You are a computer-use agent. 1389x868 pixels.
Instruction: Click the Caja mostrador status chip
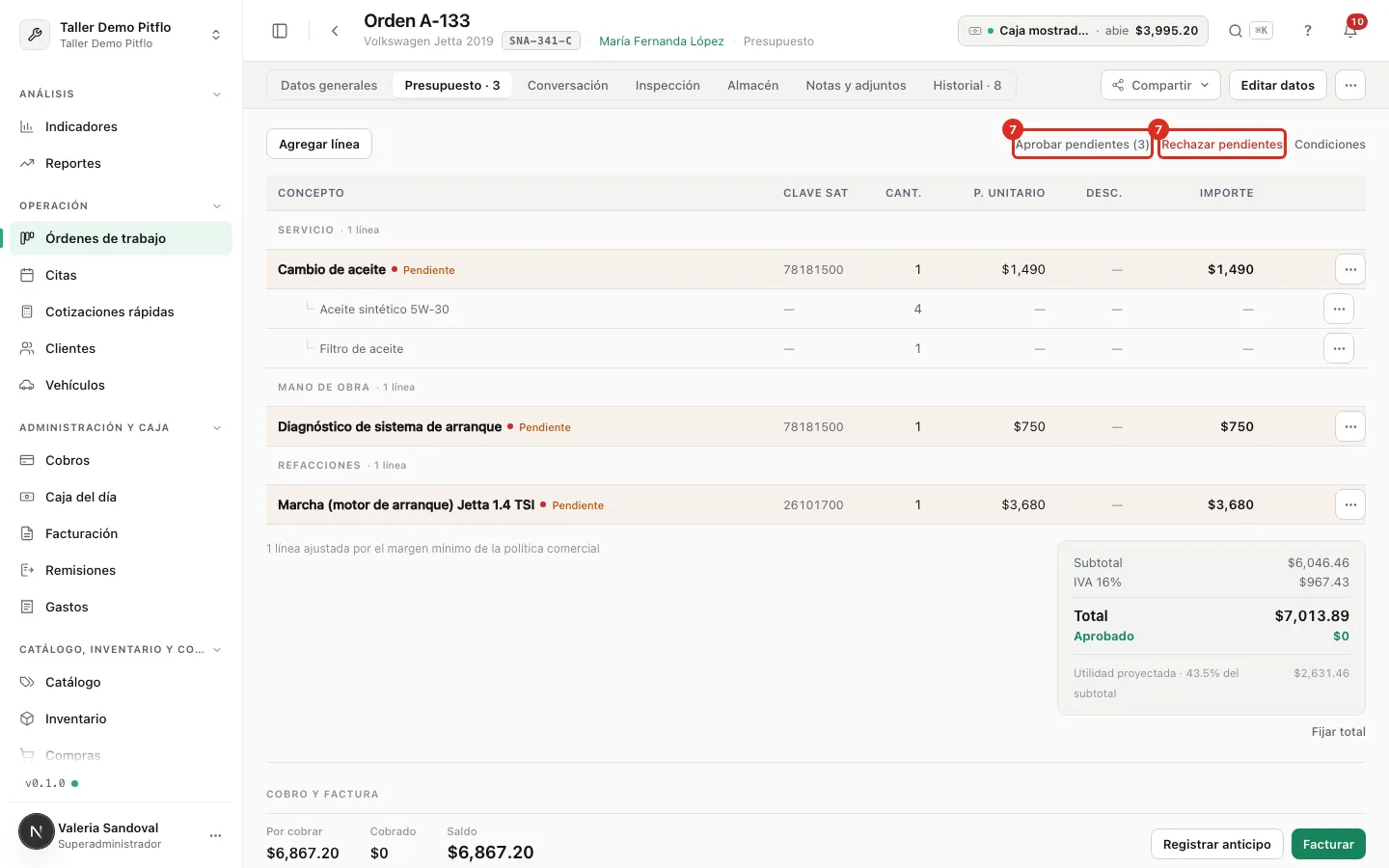(1083, 31)
